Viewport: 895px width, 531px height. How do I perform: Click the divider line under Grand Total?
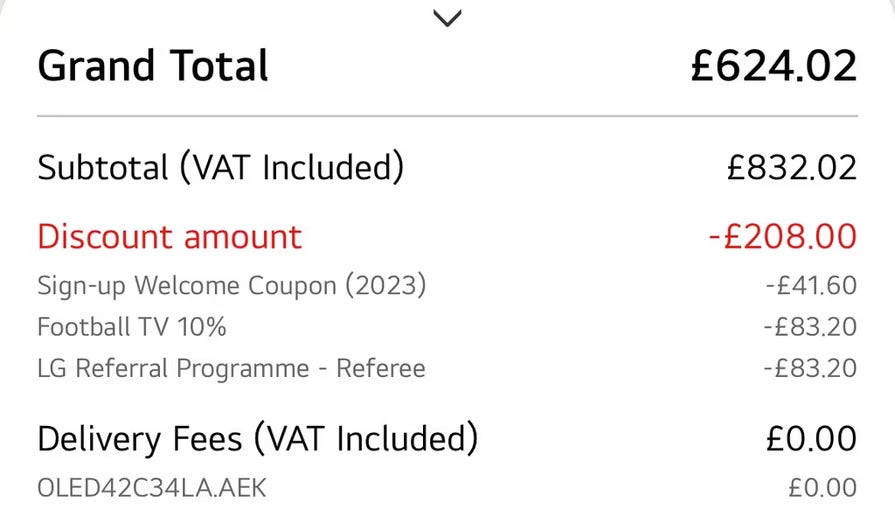pos(447,117)
